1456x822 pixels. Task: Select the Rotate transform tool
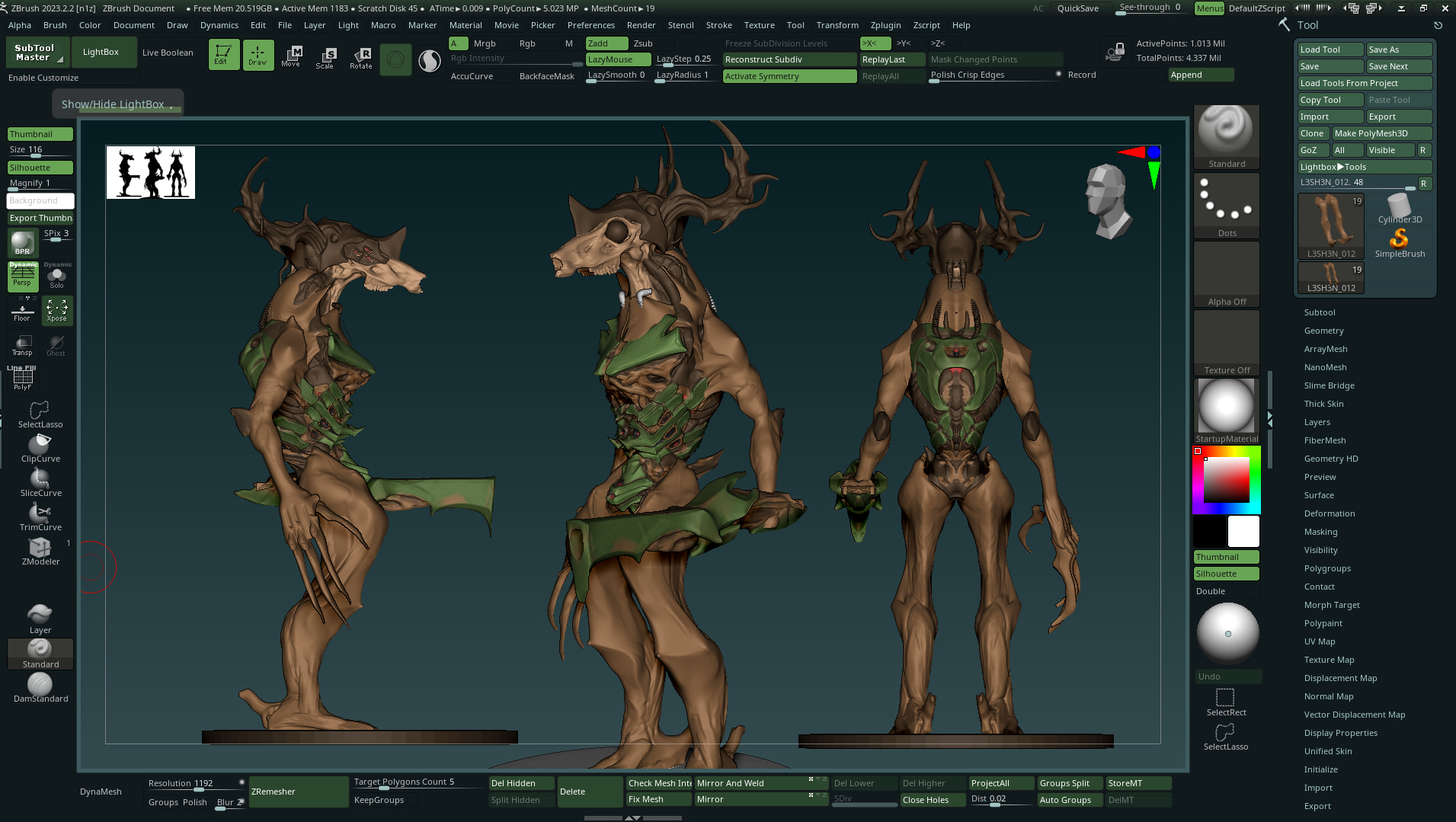coord(361,56)
